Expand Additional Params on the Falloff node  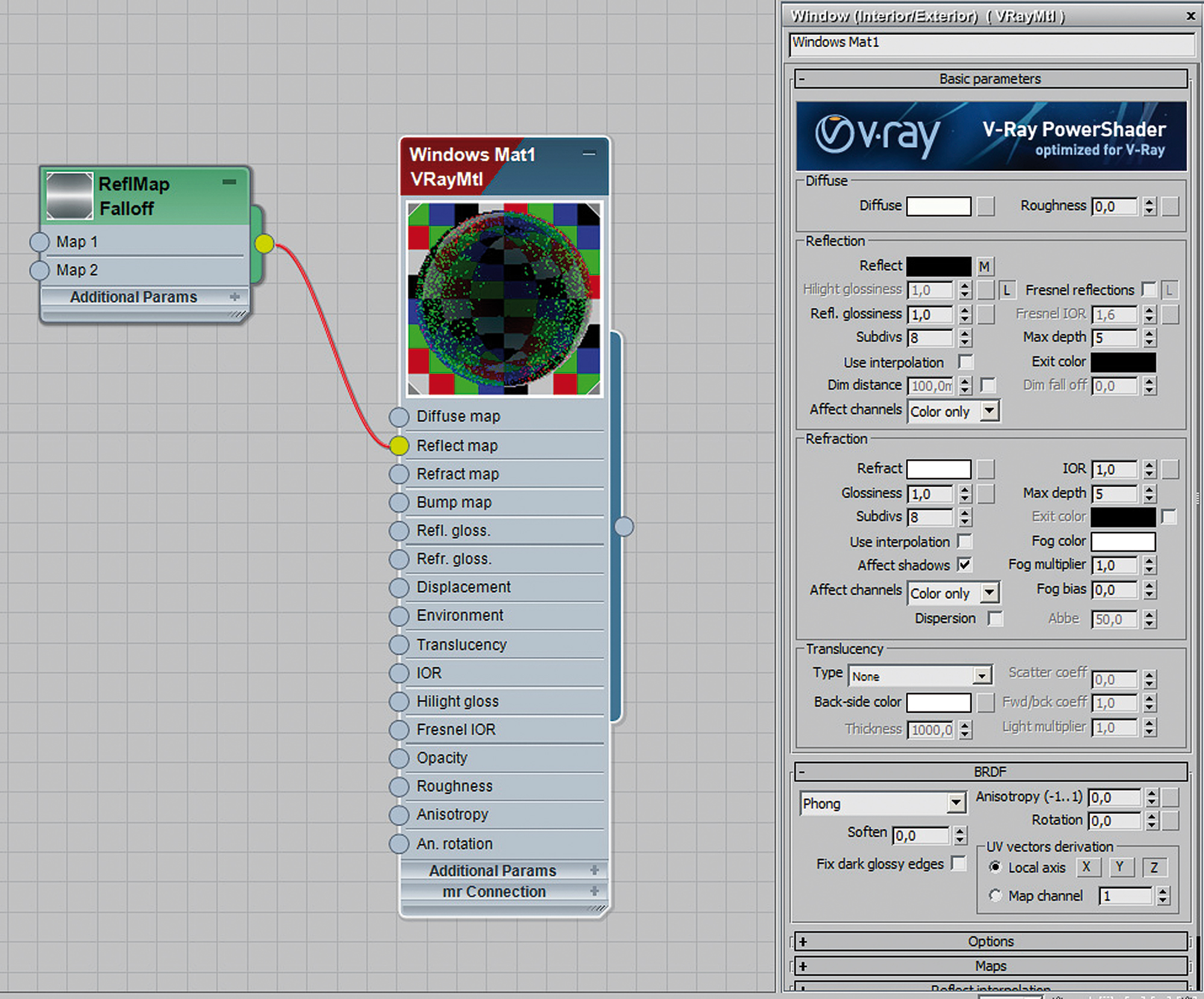[234, 297]
